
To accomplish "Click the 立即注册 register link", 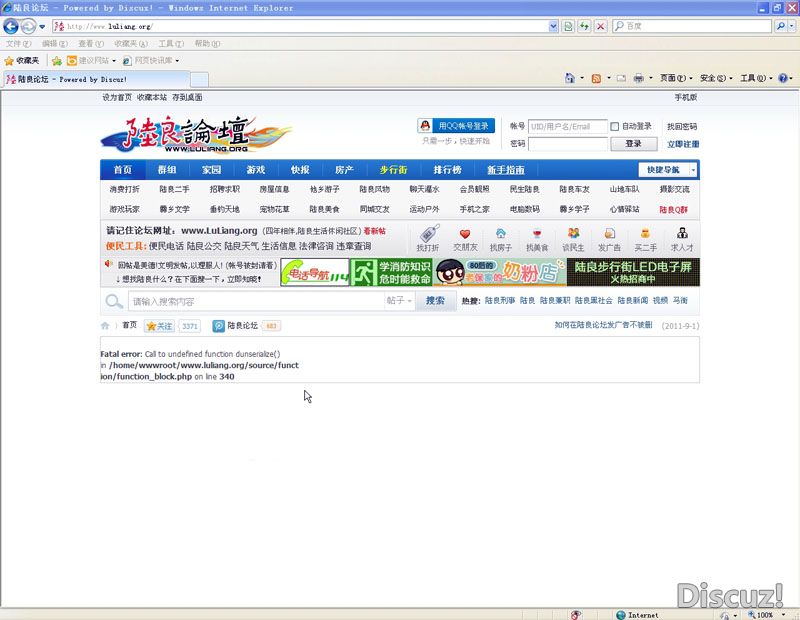I will coord(683,144).
